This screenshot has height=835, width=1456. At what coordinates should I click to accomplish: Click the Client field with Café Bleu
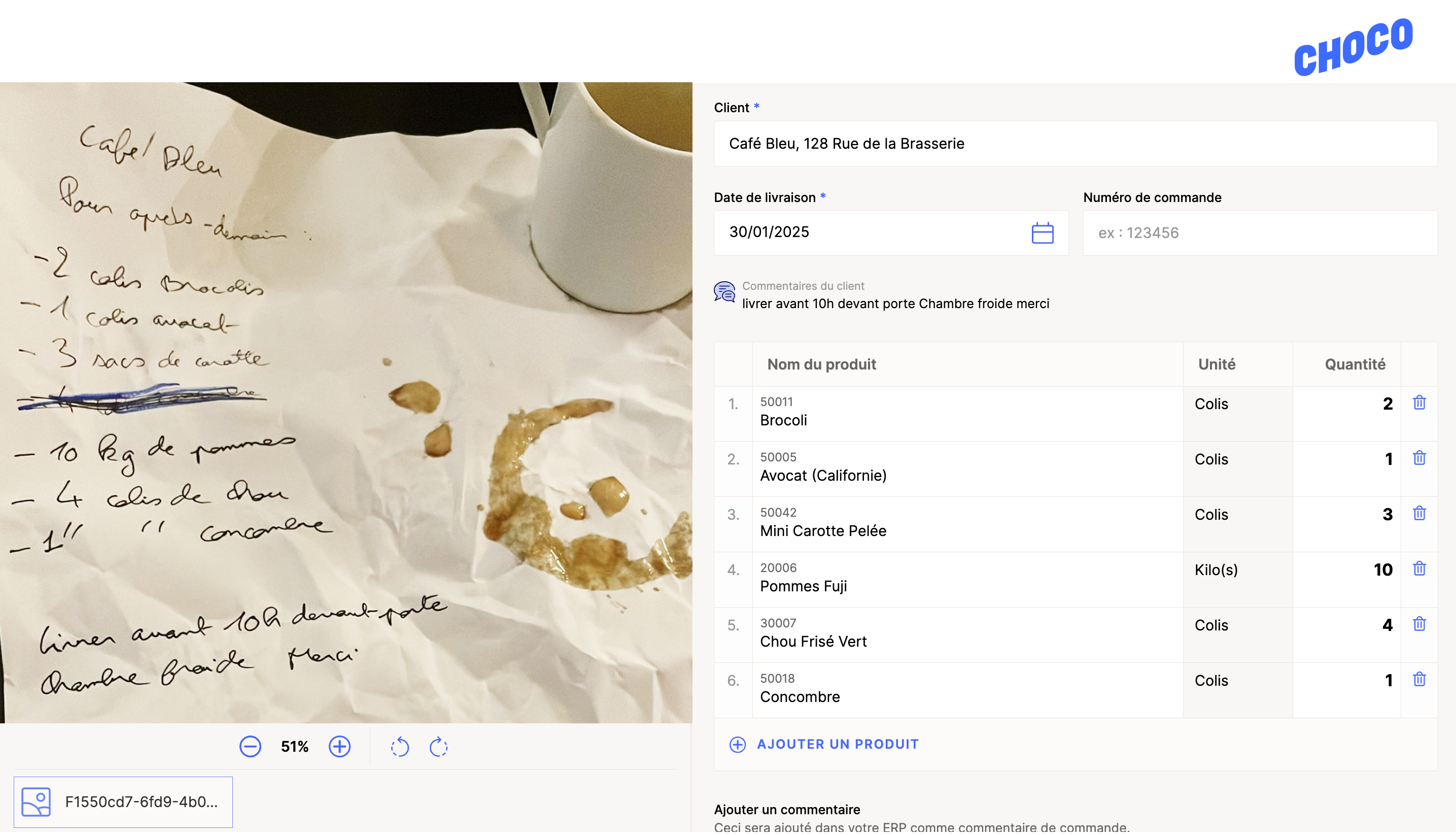1075,143
